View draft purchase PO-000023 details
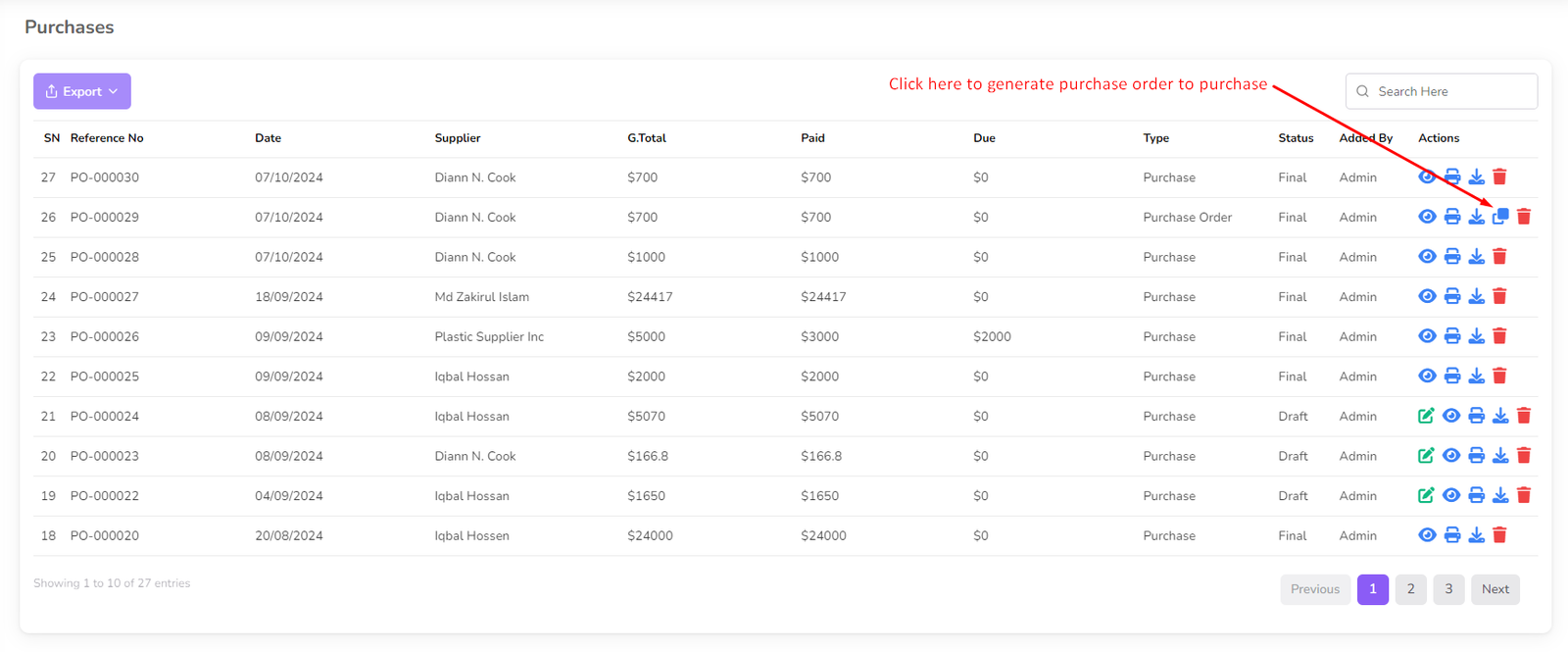 [1451, 456]
